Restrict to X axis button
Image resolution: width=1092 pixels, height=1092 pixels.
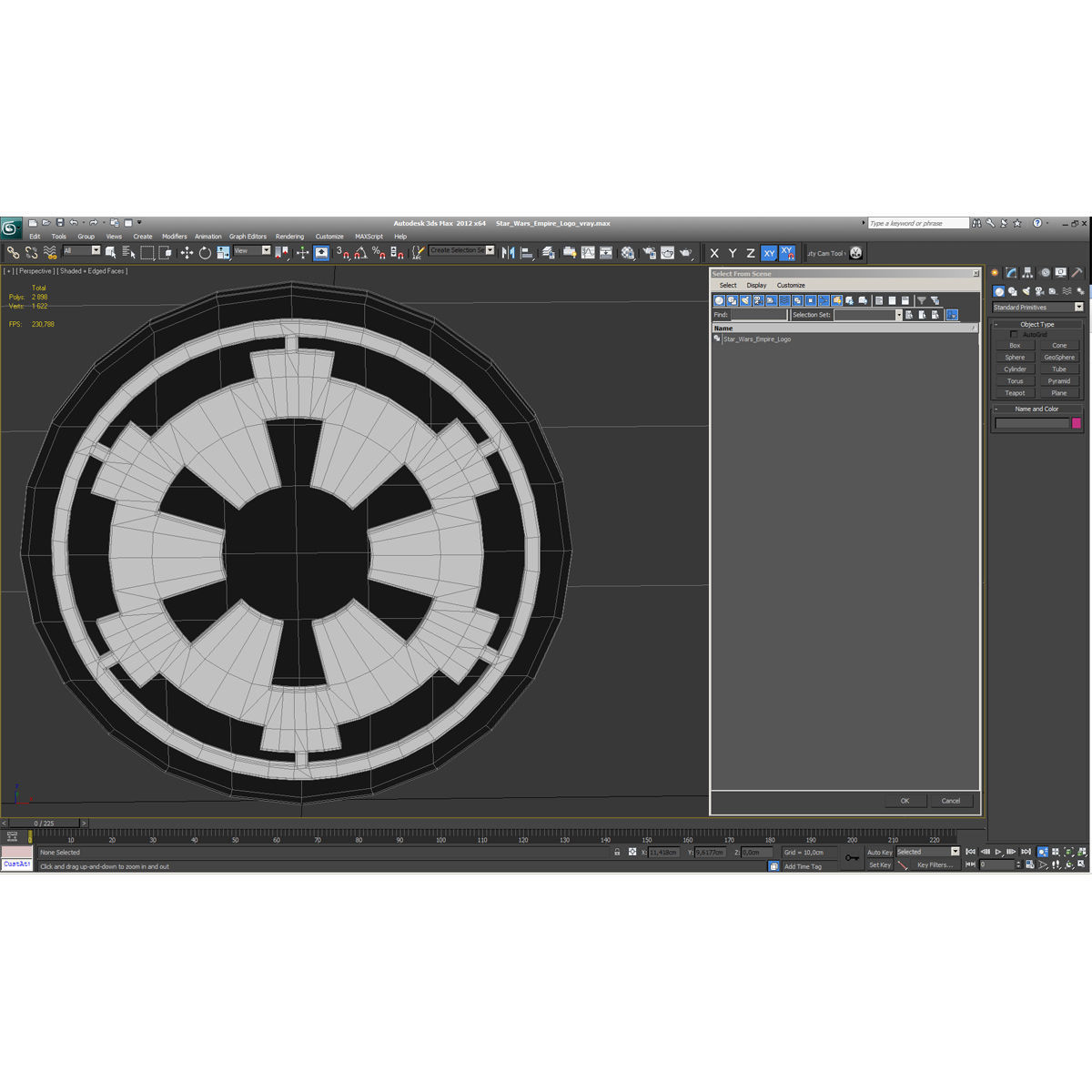click(714, 253)
